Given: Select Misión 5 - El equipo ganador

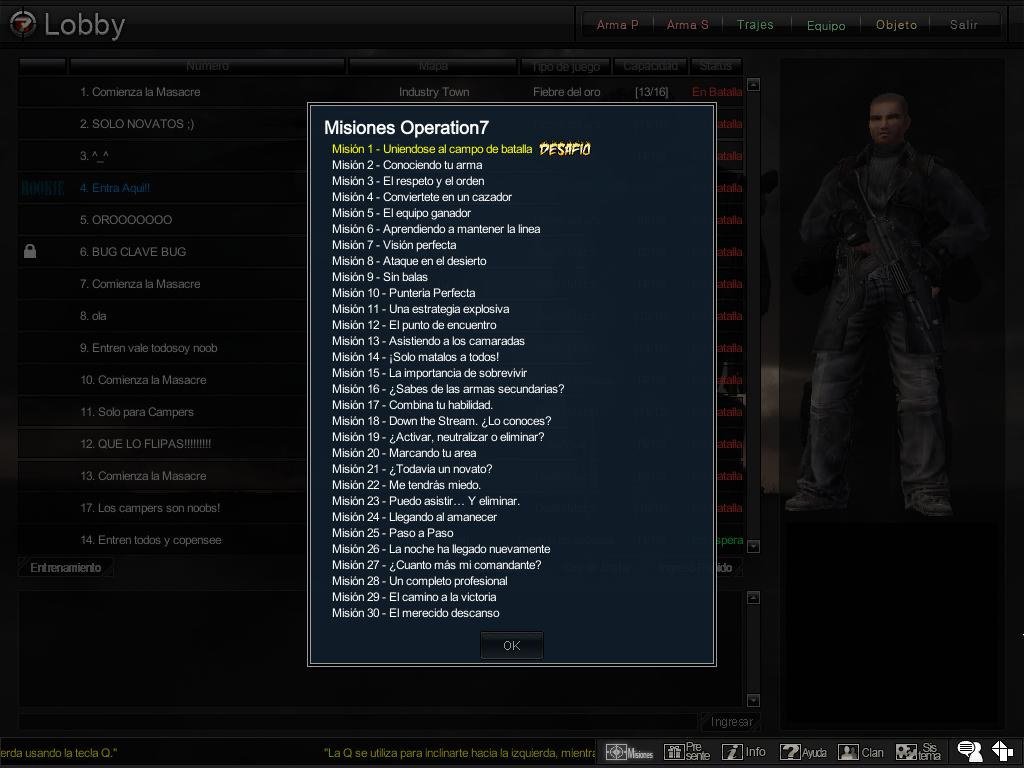Looking at the screenshot, I should coord(401,213).
